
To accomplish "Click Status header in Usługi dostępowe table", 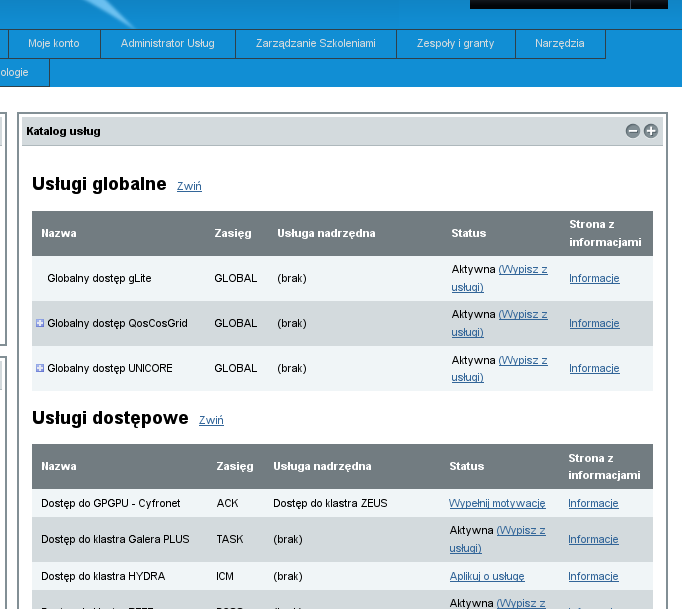I will pos(467,466).
